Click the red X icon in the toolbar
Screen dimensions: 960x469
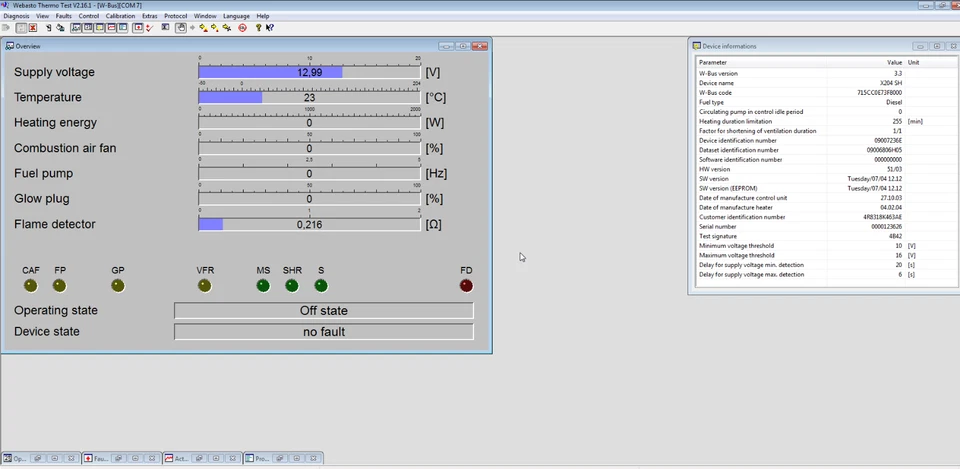tap(33, 28)
